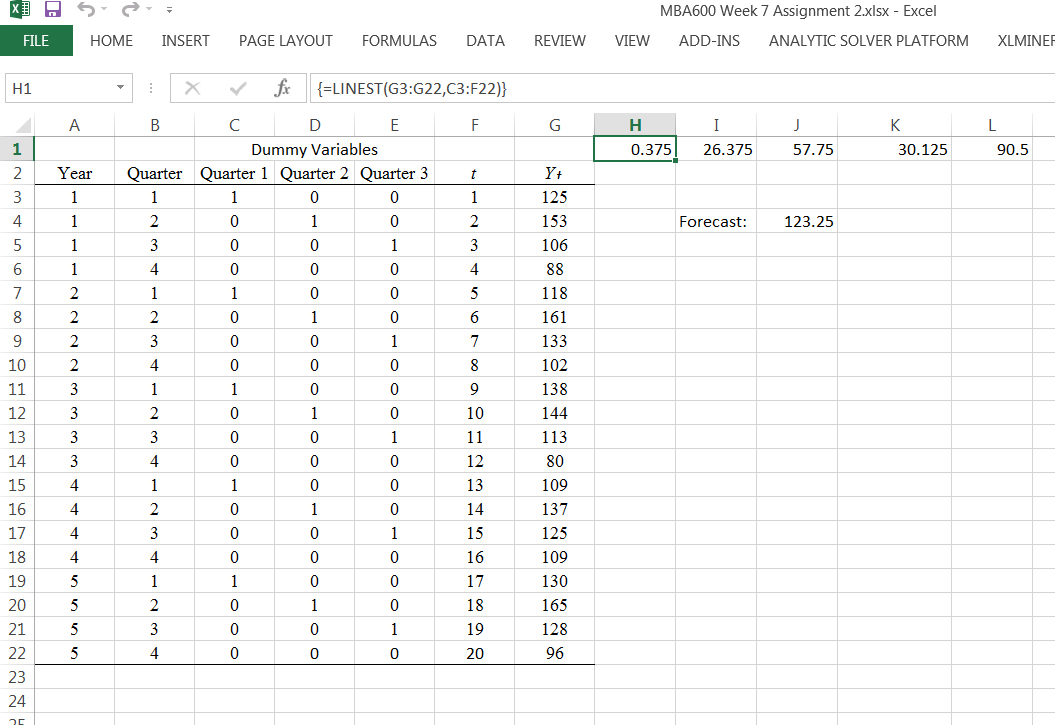This screenshot has width=1055, height=725.
Task: Select all cells with the corner triangle
Action: (23, 125)
